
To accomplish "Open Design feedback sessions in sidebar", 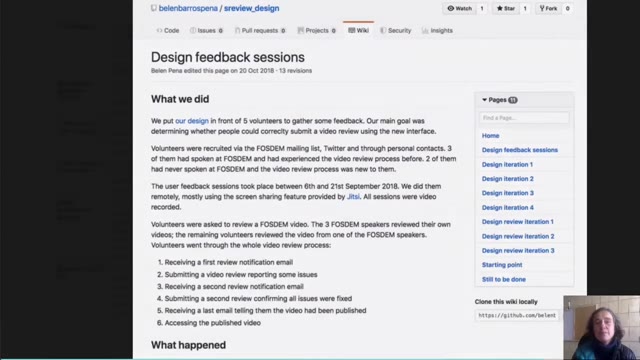I will (x=520, y=150).
